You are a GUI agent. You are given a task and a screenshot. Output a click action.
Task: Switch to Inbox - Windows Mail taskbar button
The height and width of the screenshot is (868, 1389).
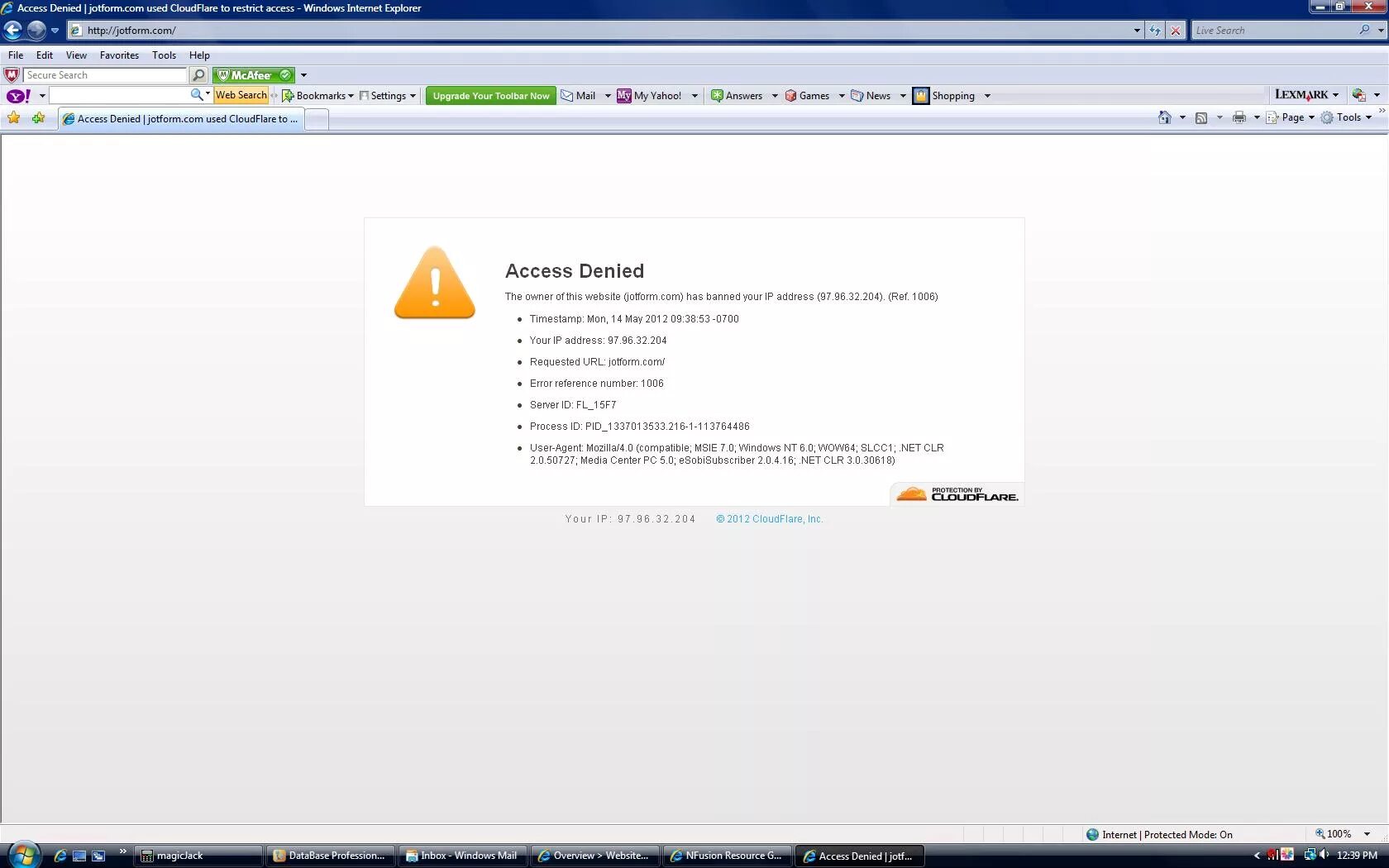[462, 856]
